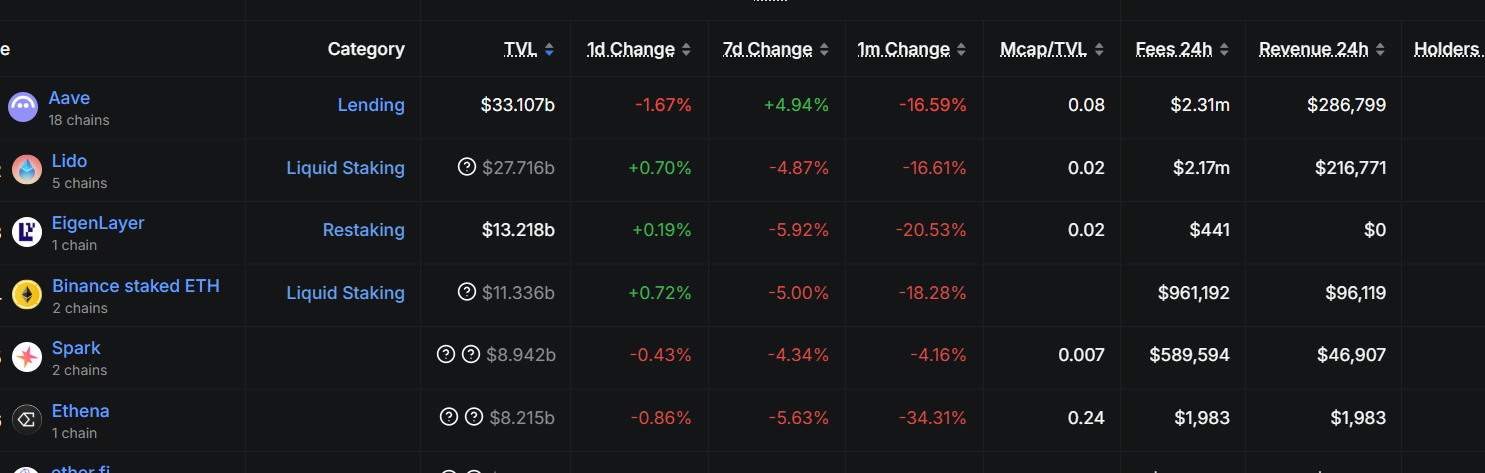The image size is (1485, 473).
Task: Toggle the TVL column sort arrows
Action: pyautogui.click(x=549, y=49)
